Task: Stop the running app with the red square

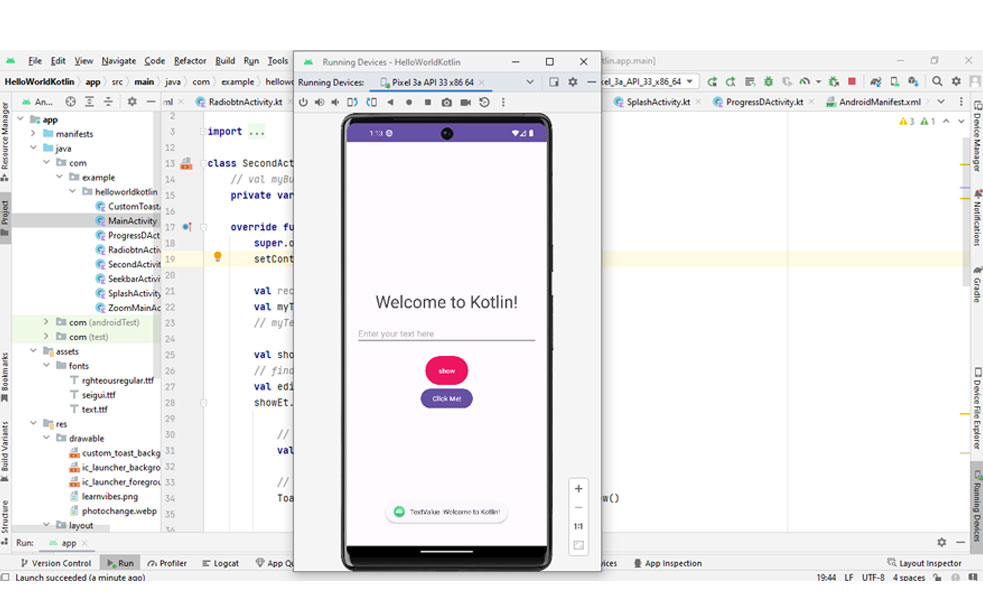Action: pyautogui.click(x=852, y=82)
